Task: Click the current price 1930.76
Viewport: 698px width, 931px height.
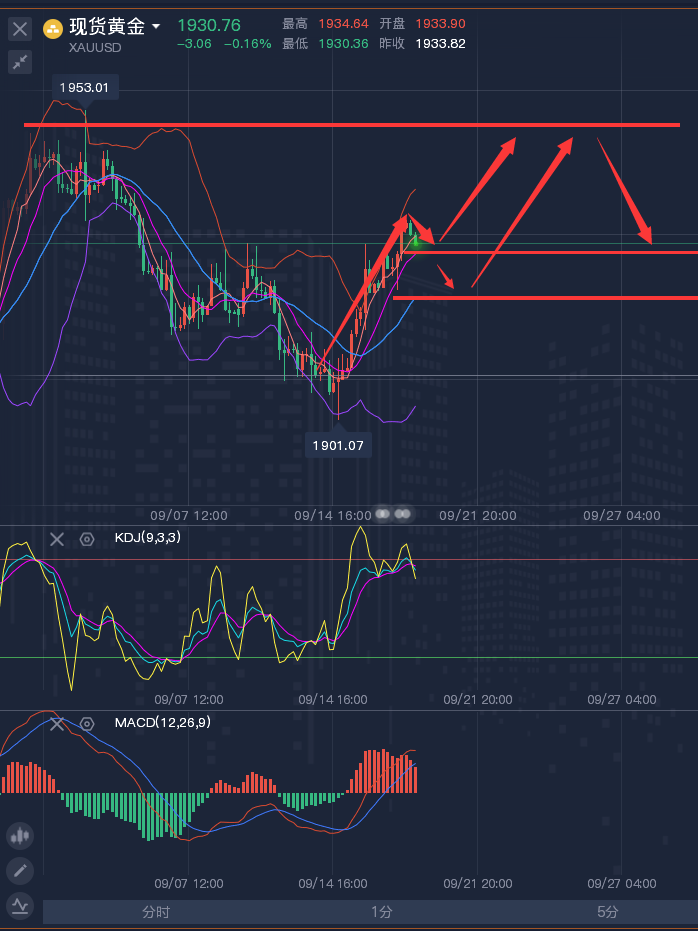Action: (209, 25)
